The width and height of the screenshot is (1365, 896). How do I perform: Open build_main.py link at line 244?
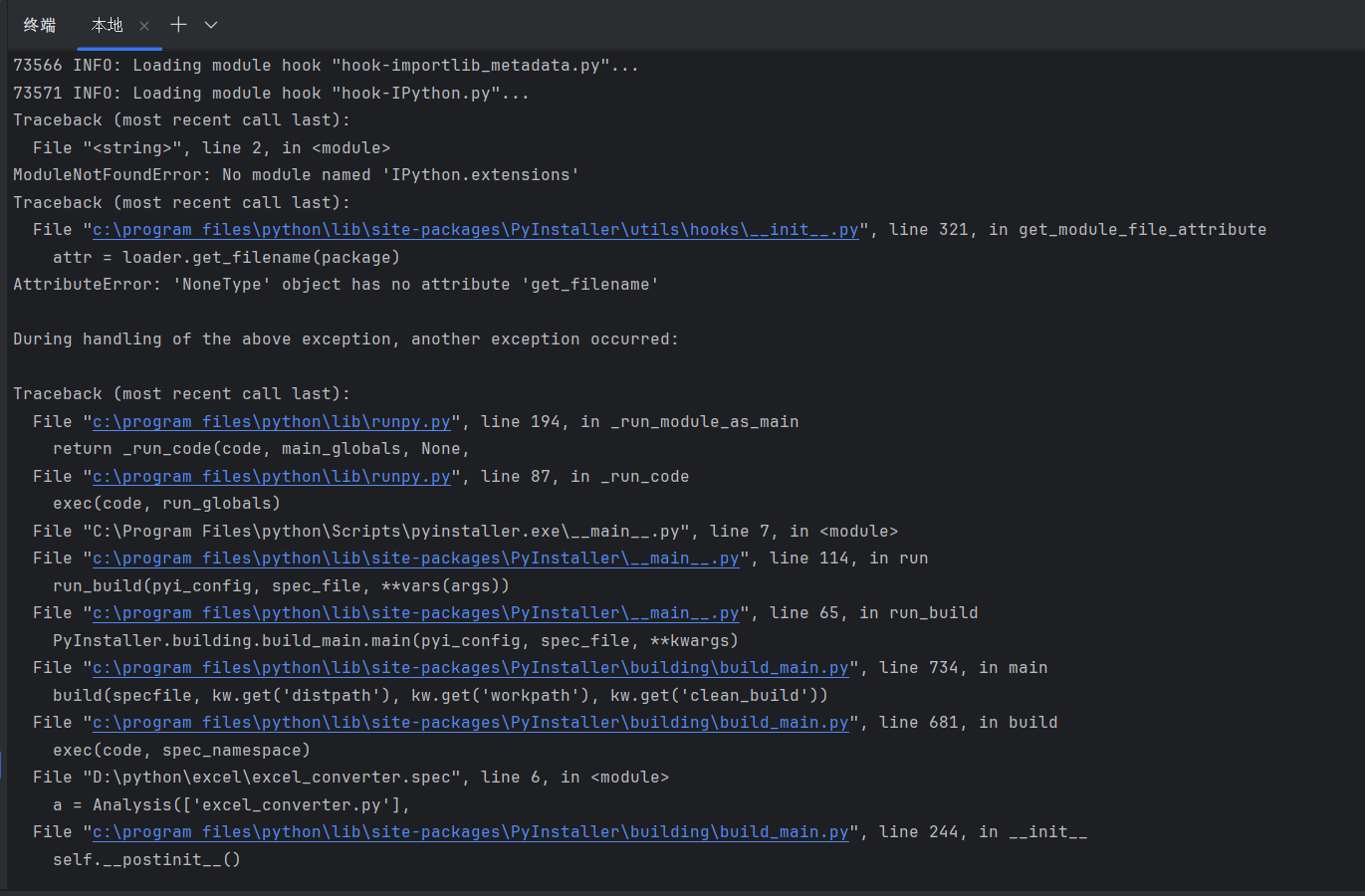click(x=470, y=832)
